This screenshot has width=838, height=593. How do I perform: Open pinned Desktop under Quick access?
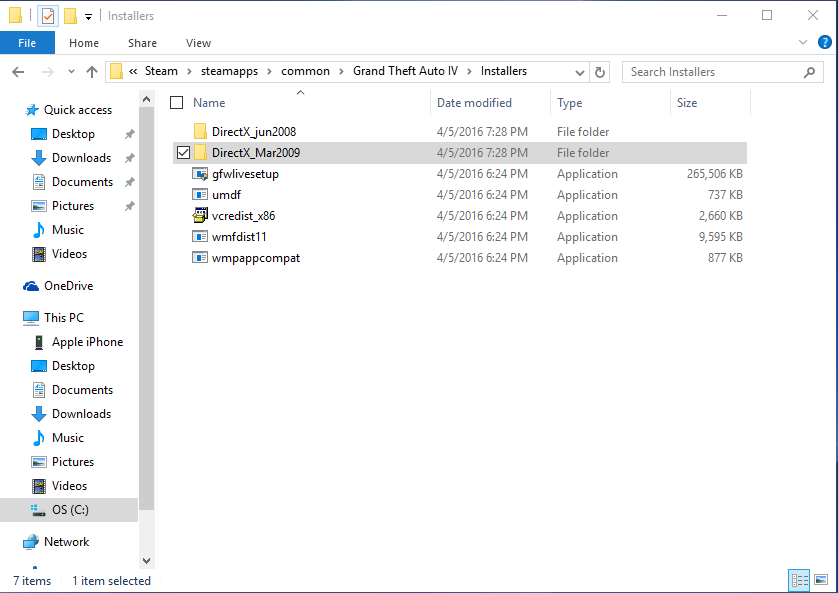pyautogui.click(x=73, y=134)
